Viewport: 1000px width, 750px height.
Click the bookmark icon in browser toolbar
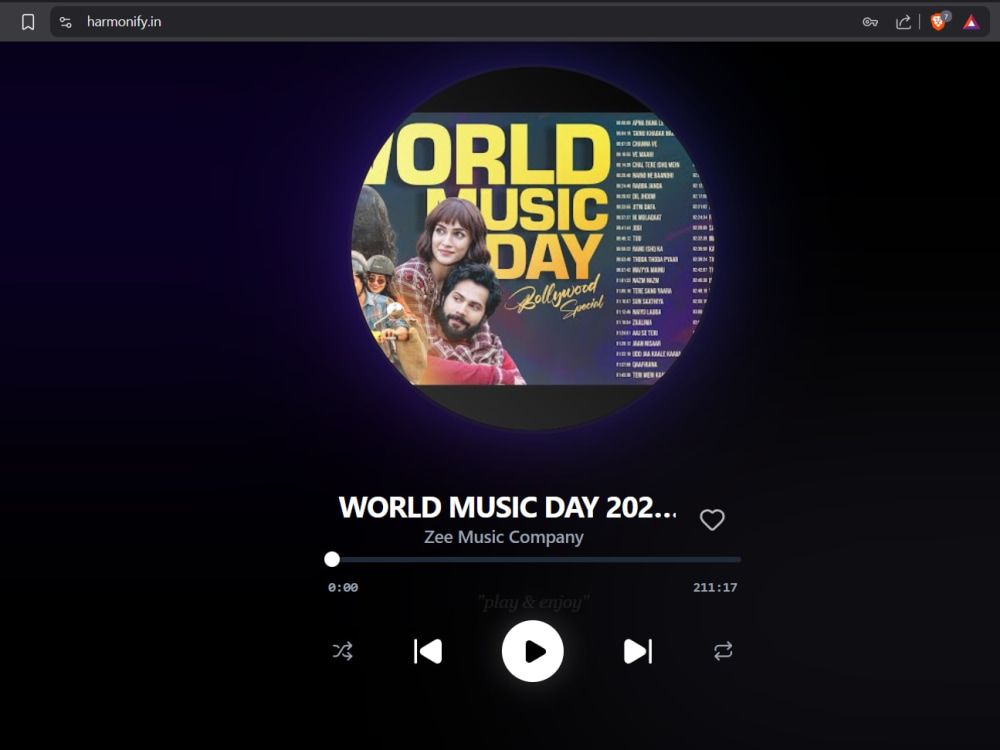pos(28,22)
